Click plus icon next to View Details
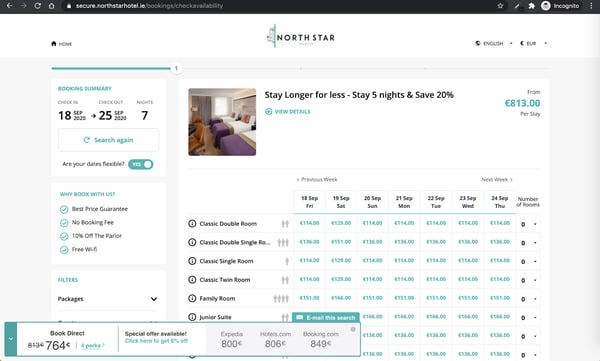The image size is (600, 361). (269, 111)
